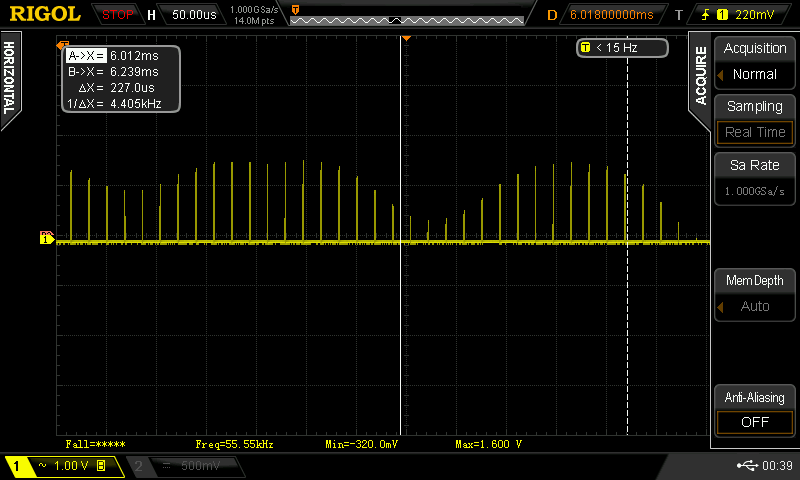Click the 220mV trigger level value
The image size is (800, 480).
pos(755,15)
